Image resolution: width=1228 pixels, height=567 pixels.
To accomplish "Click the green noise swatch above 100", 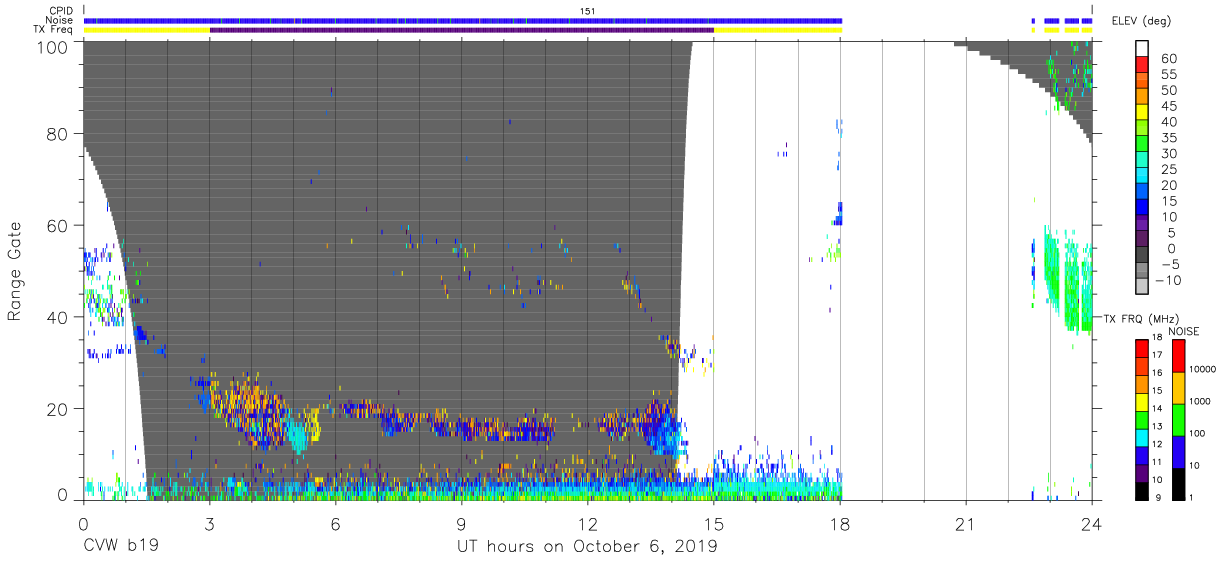I will [x=1178, y=419].
